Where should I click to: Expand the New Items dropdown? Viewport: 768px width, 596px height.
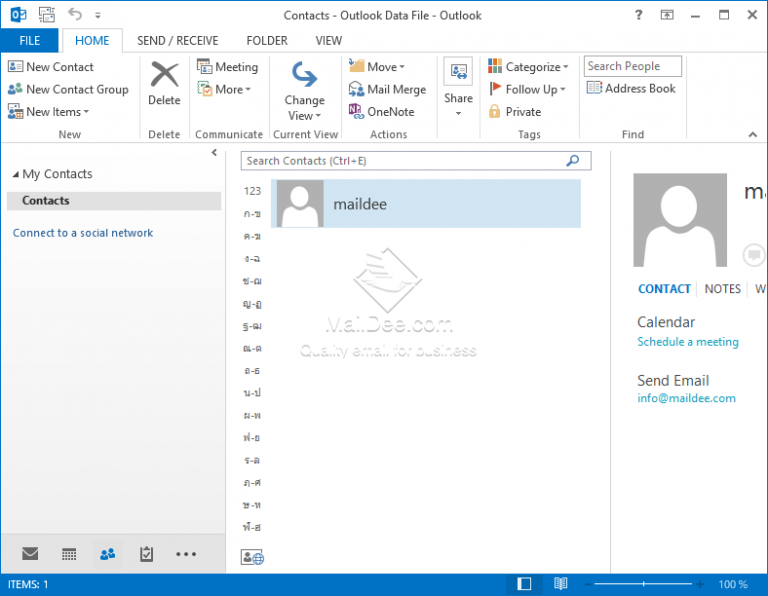click(x=50, y=112)
